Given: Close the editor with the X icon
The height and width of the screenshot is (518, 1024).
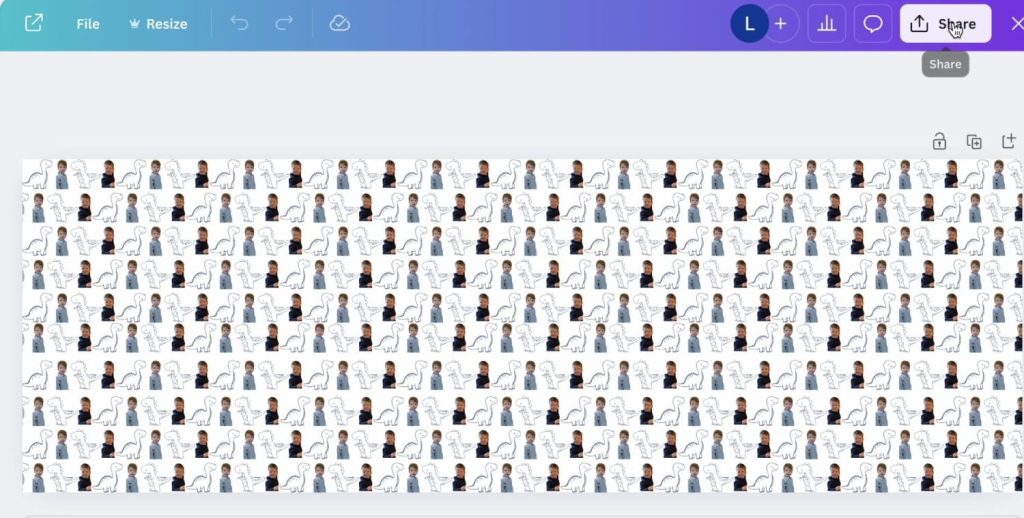Looking at the screenshot, I should (x=1016, y=24).
